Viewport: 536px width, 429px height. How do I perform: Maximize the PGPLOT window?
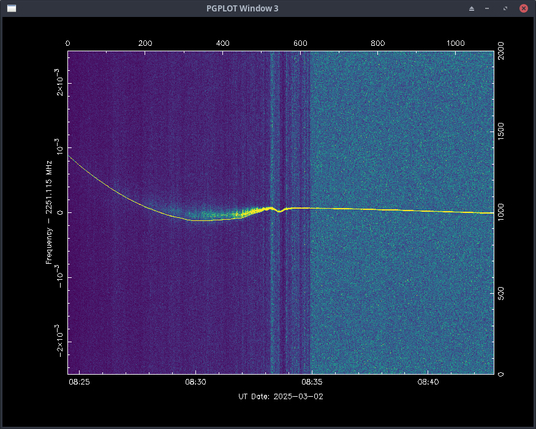pyautogui.click(x=505, y=9)
